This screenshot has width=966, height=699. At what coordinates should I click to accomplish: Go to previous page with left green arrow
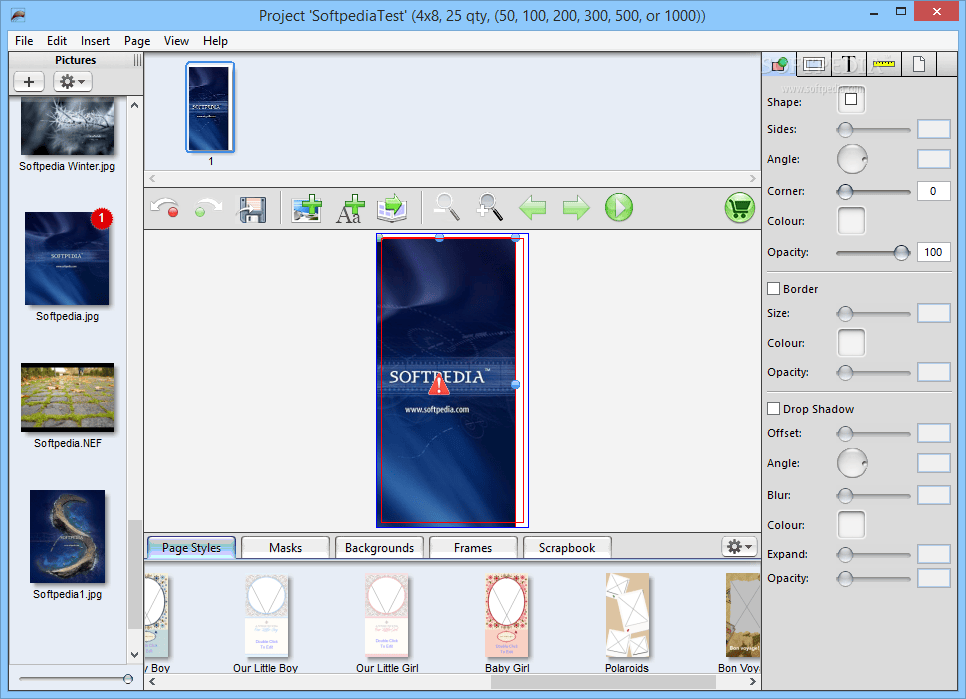pyautogui.click(x=532, y=208)
